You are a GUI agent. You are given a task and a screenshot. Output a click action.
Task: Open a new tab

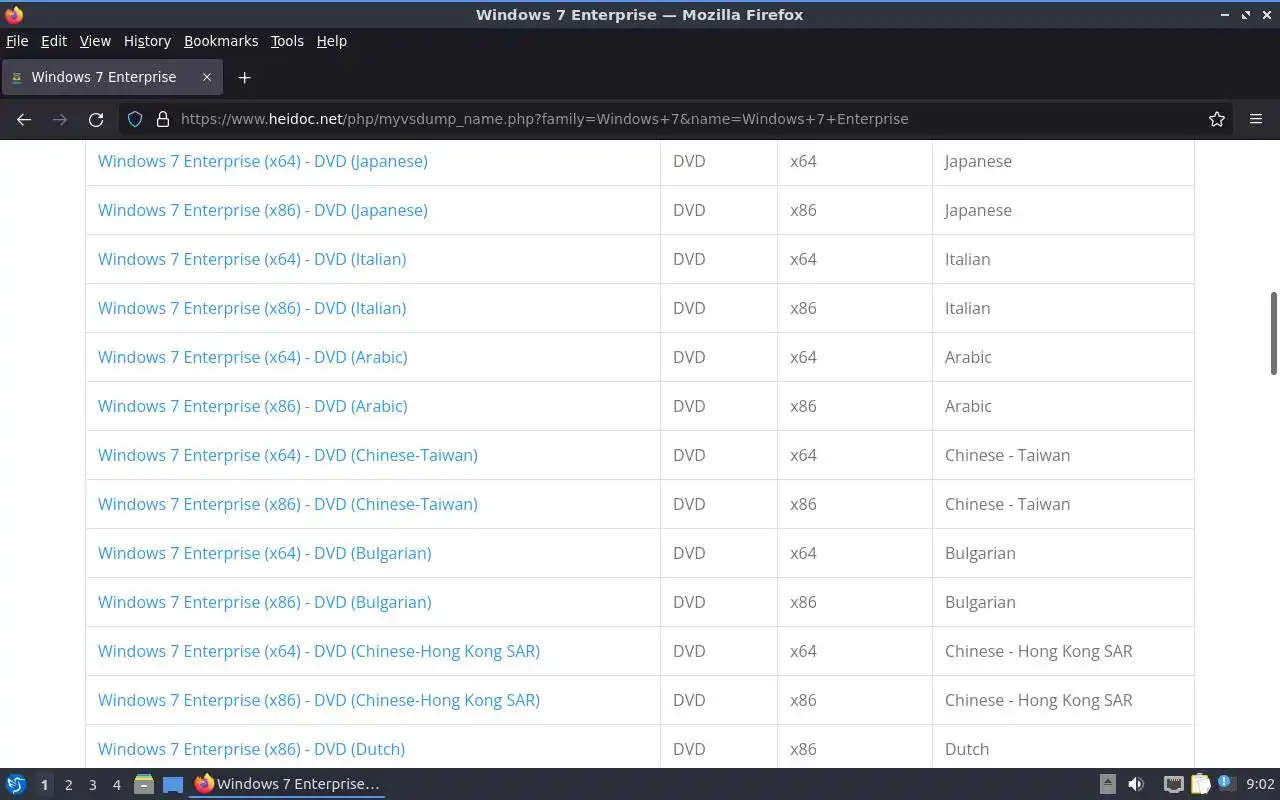(244, 77)
